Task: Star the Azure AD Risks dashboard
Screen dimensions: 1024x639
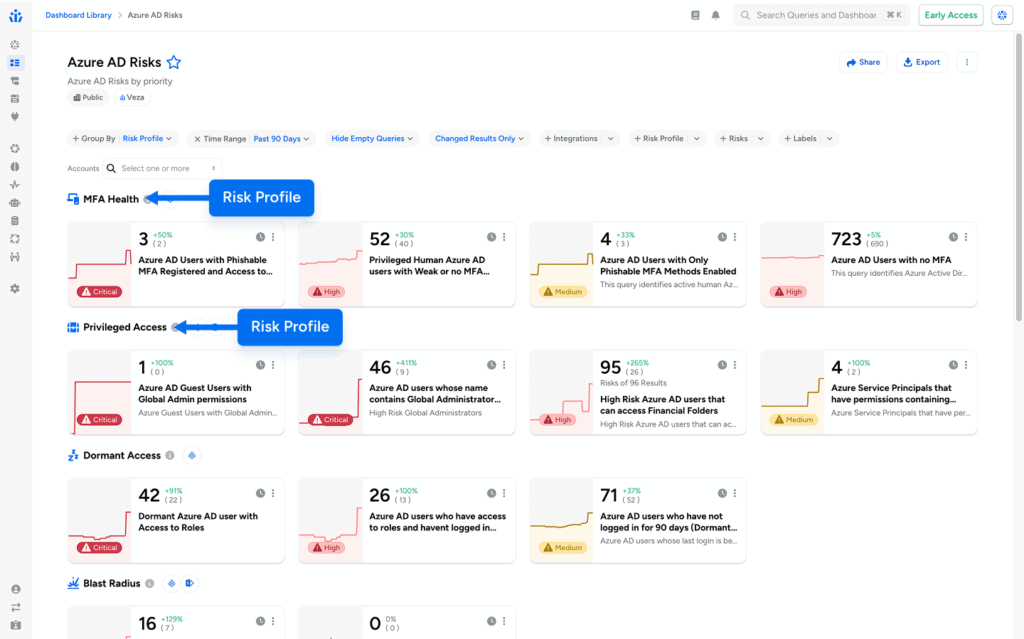Action: tap(174, 62)
